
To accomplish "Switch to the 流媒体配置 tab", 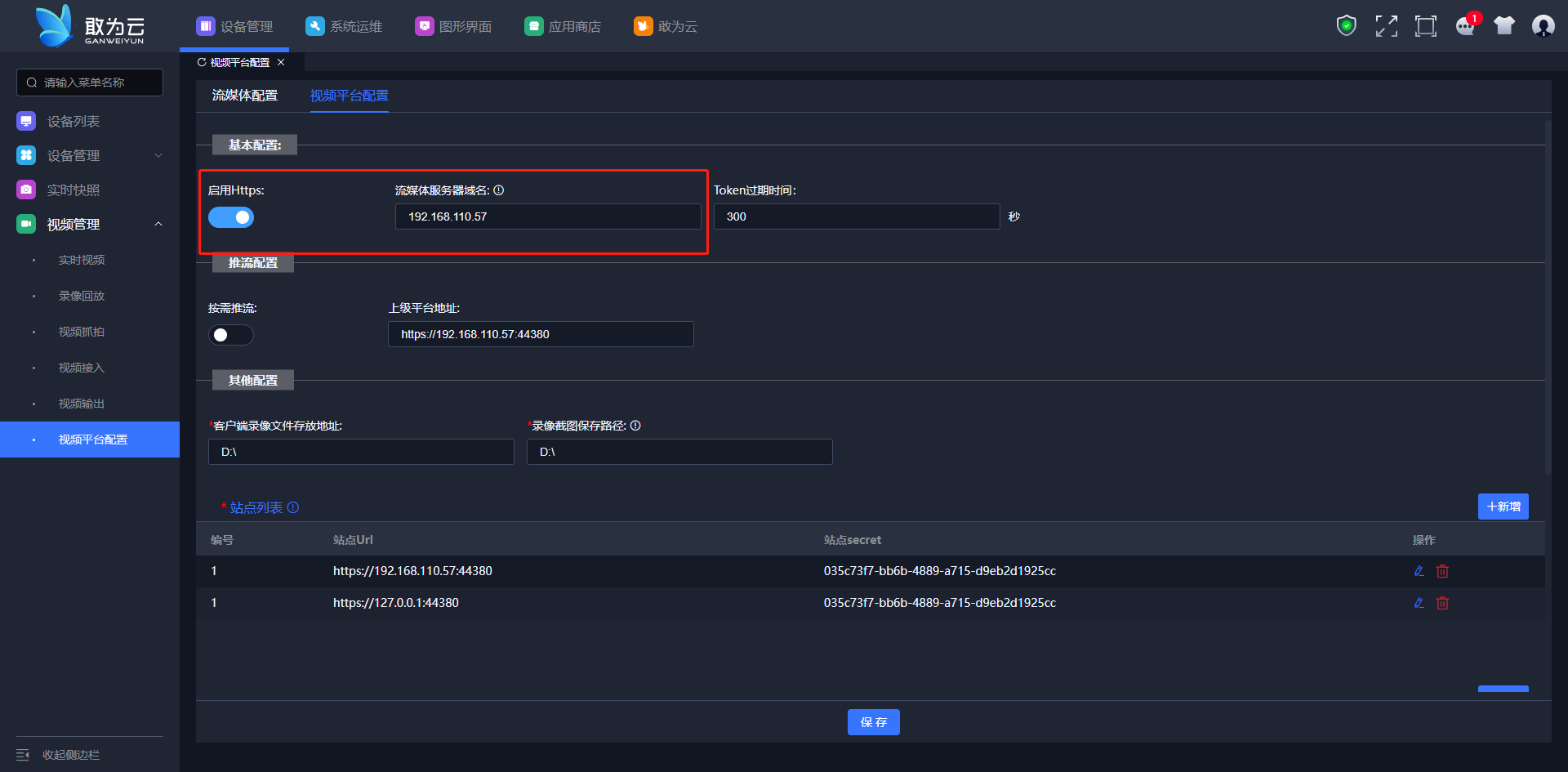I will click(x=245, y=96).
